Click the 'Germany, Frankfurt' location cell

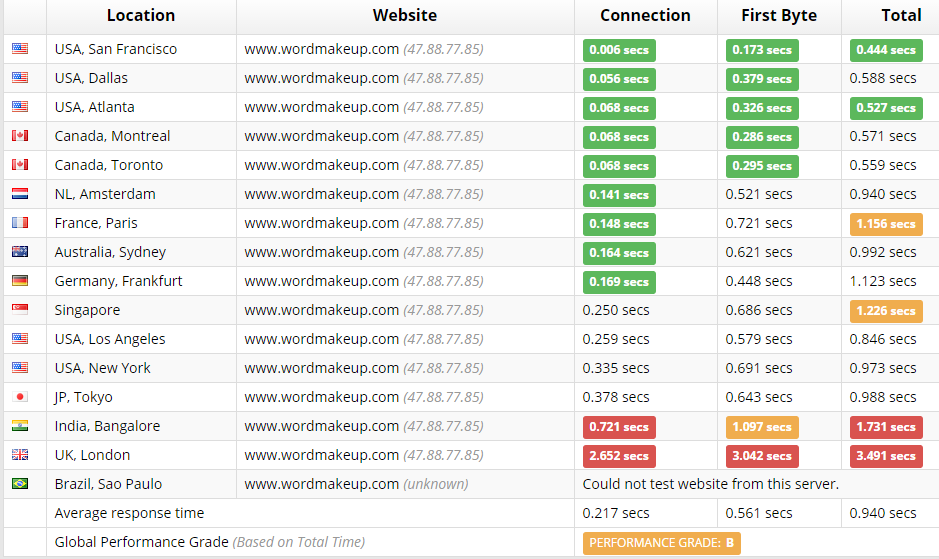coord(141,281)
